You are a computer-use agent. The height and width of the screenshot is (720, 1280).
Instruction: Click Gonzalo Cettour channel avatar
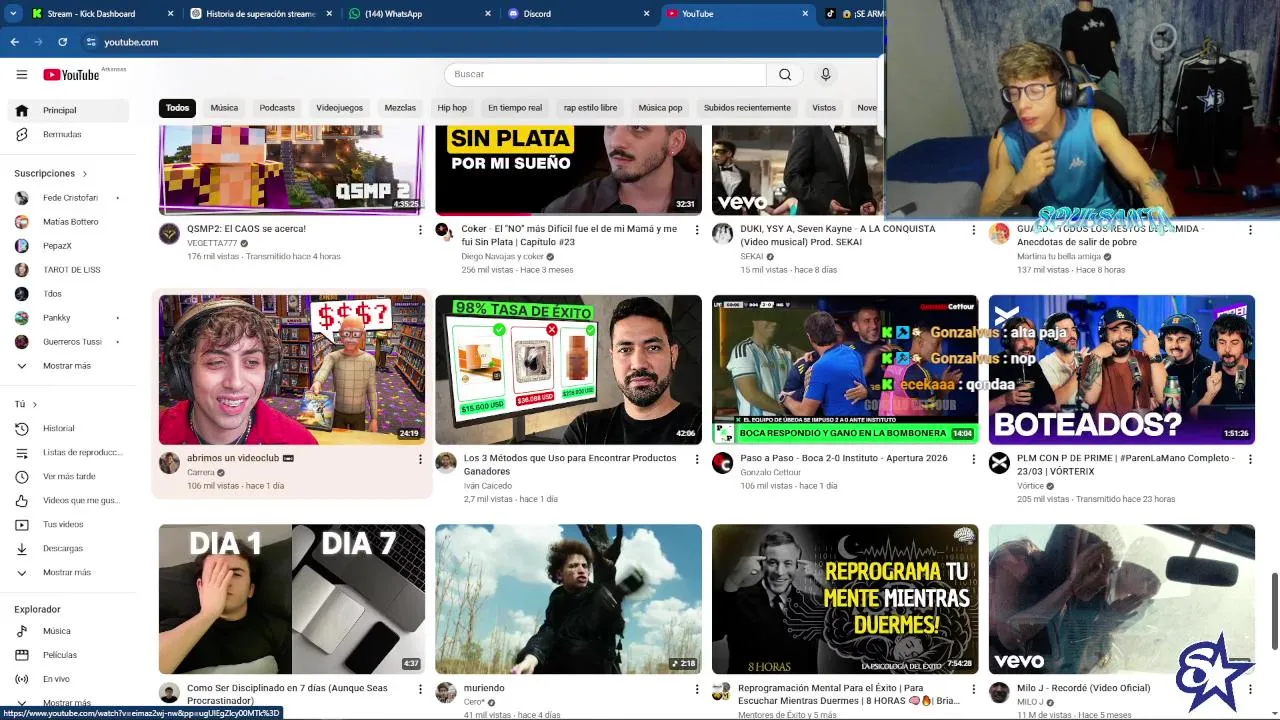click(722, 463)
